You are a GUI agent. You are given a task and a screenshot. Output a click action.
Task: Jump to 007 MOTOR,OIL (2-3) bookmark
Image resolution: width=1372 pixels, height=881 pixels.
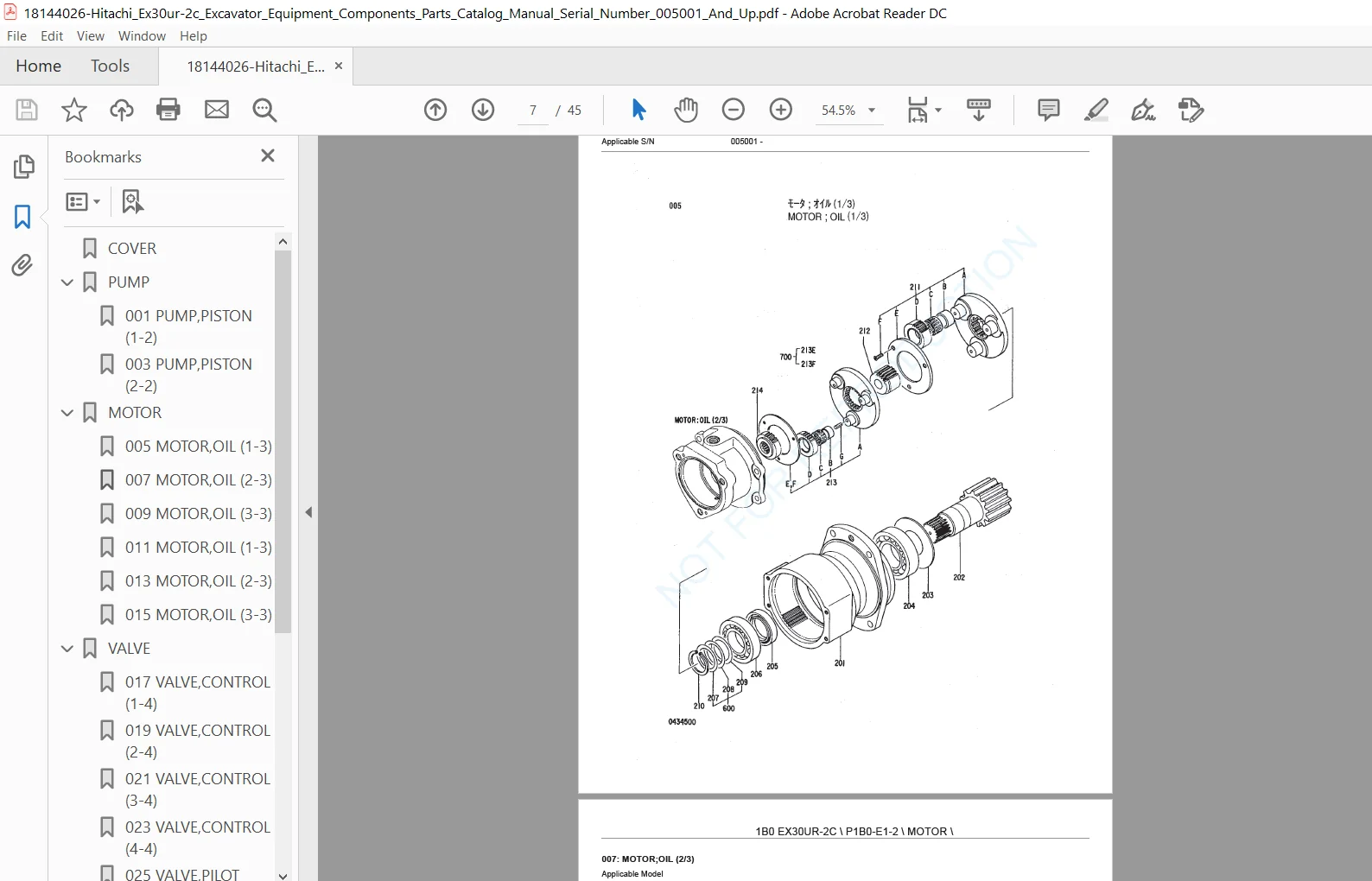[x=199, y=480]
